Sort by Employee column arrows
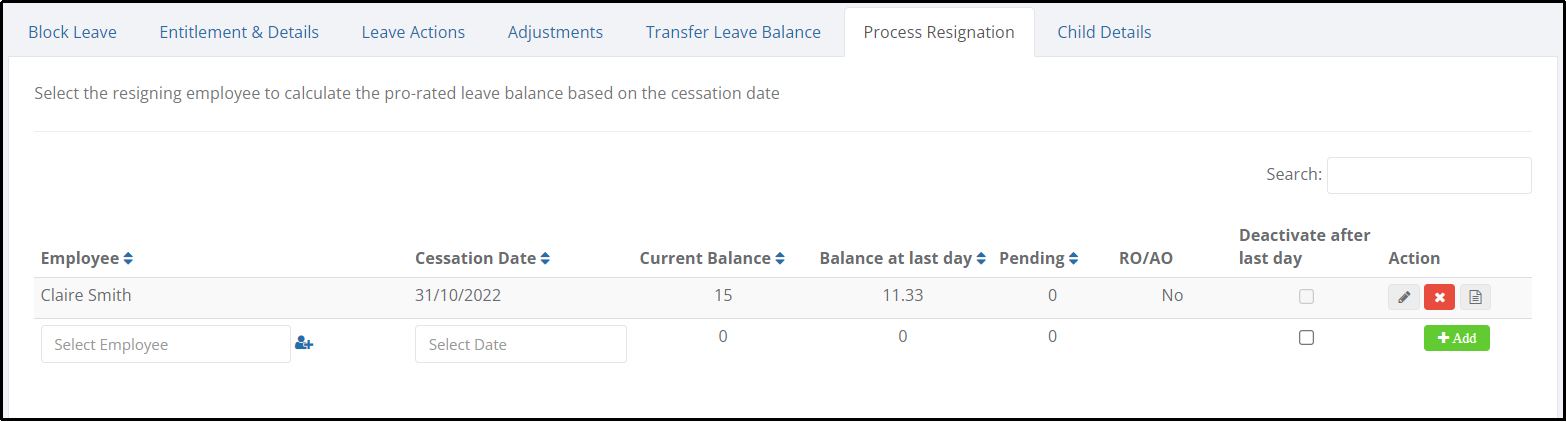This screenshot has height=422, width=1566. tap(128, 259)
